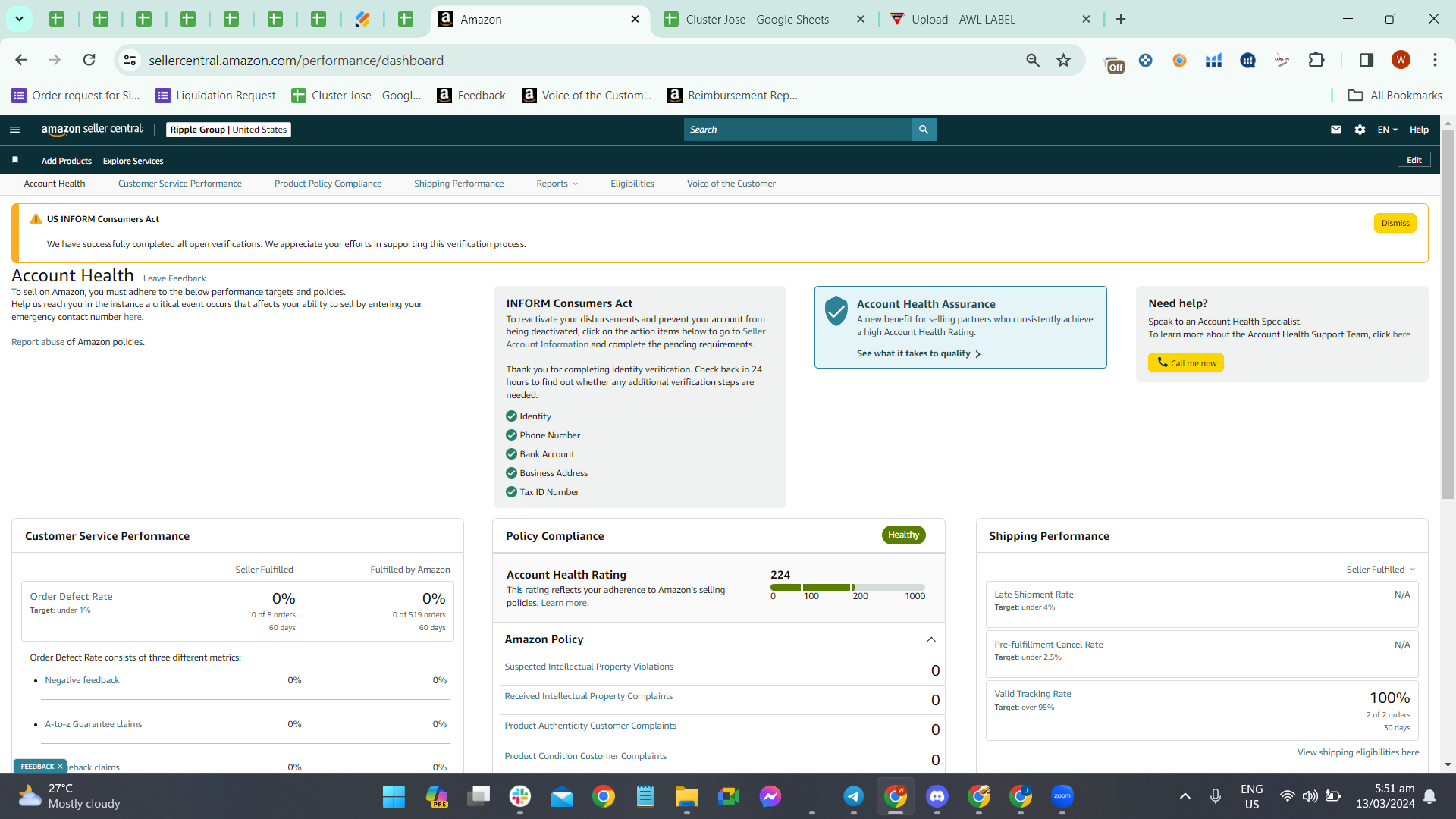Expand the Reports dropdown menu
This screenshot has width=1456, height=819.
click(557, 184)
